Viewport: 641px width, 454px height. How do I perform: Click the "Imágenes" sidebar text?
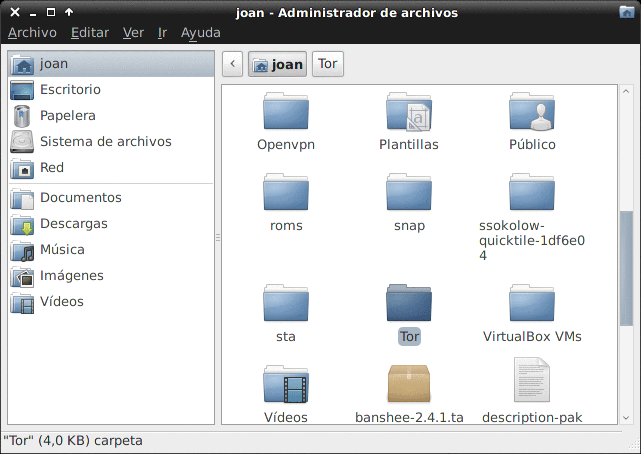click(x=72, y=276)
